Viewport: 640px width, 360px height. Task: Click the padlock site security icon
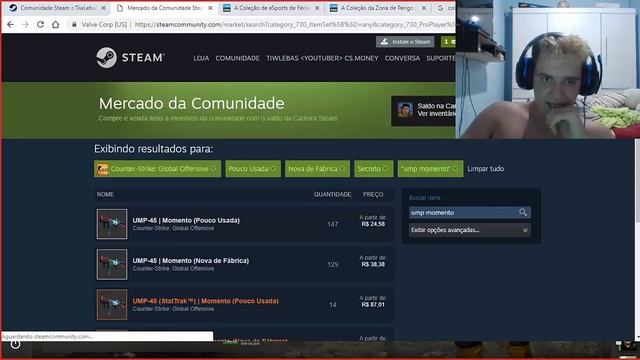[74, 24]
